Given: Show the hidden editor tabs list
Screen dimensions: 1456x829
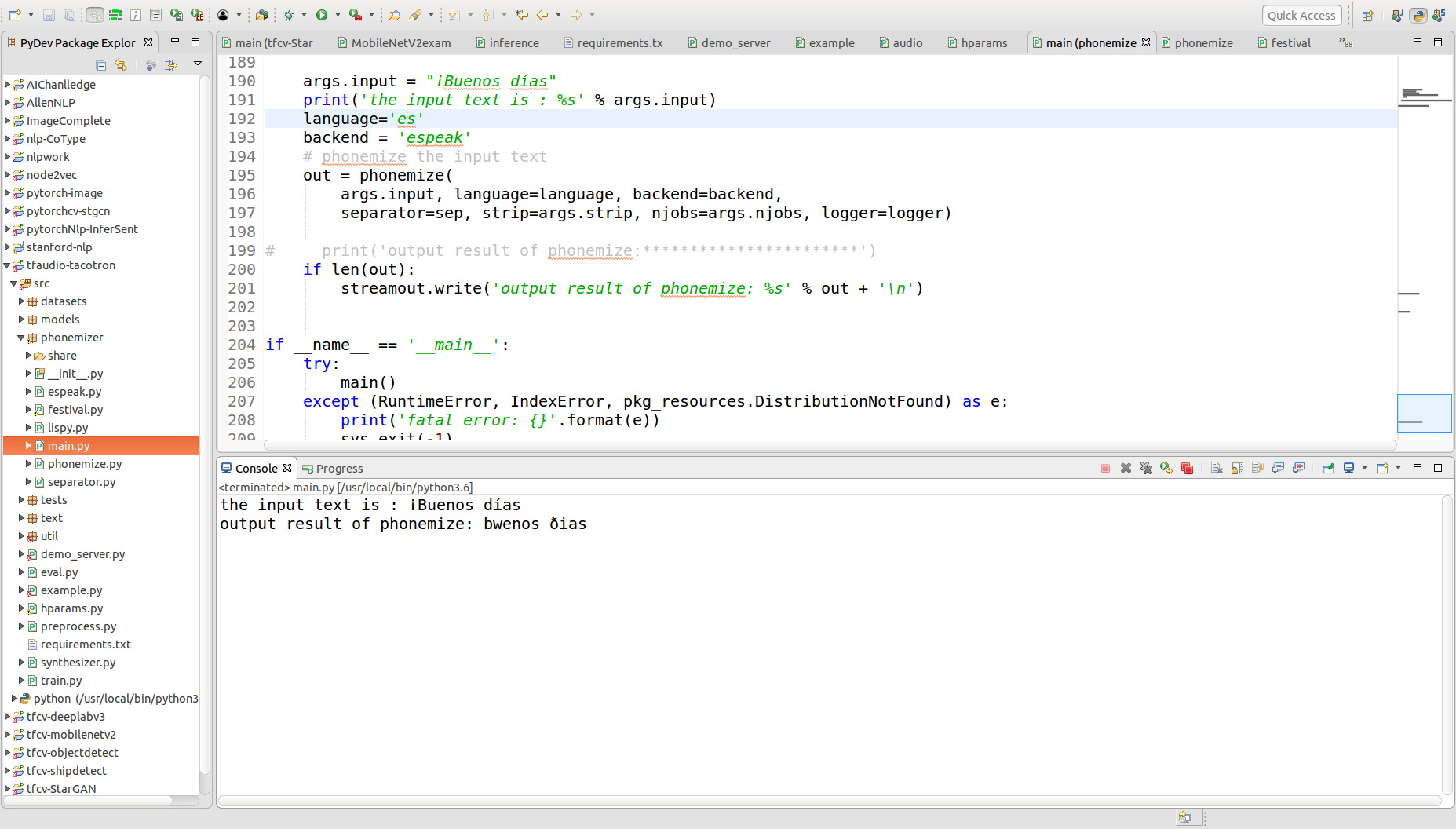Looking at the screenshot, I should (1346, 42).
